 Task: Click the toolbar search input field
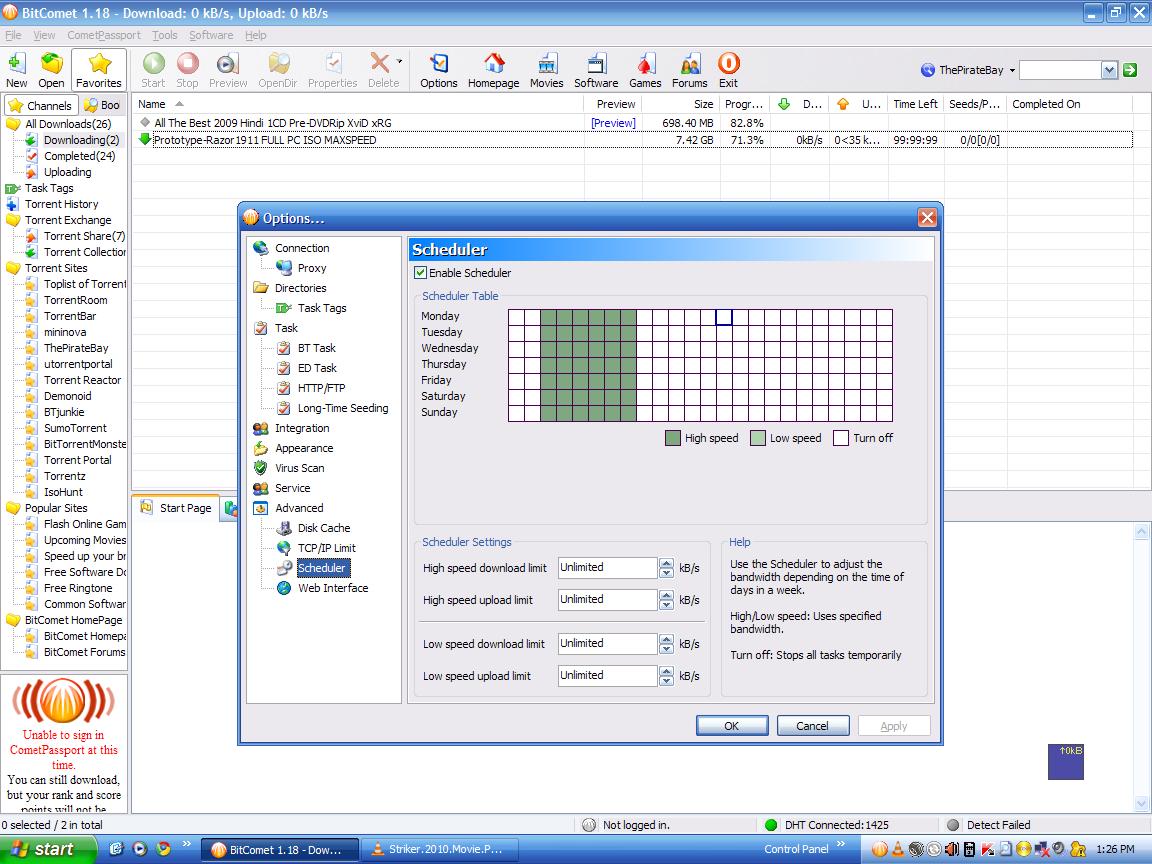tap(1061, 71)
